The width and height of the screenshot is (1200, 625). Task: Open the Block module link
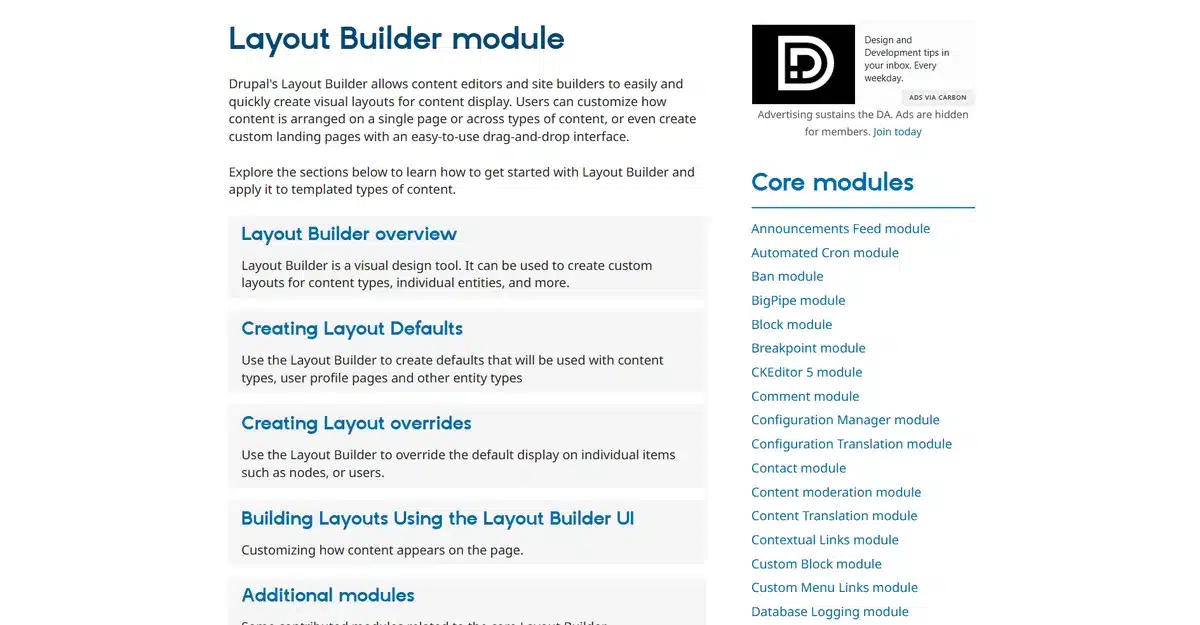[791, 325]
